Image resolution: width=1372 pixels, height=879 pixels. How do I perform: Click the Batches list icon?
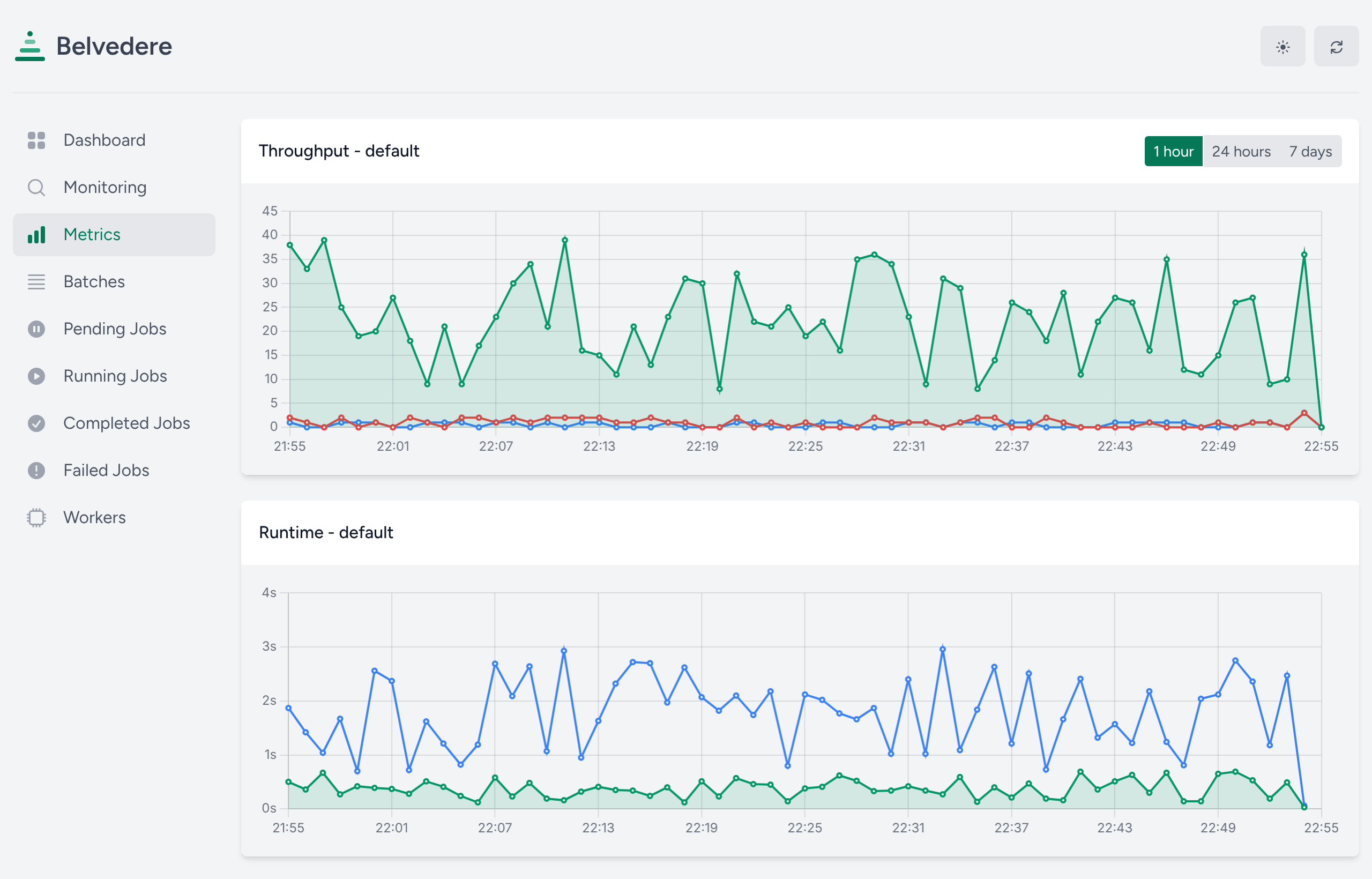[36, 282]
